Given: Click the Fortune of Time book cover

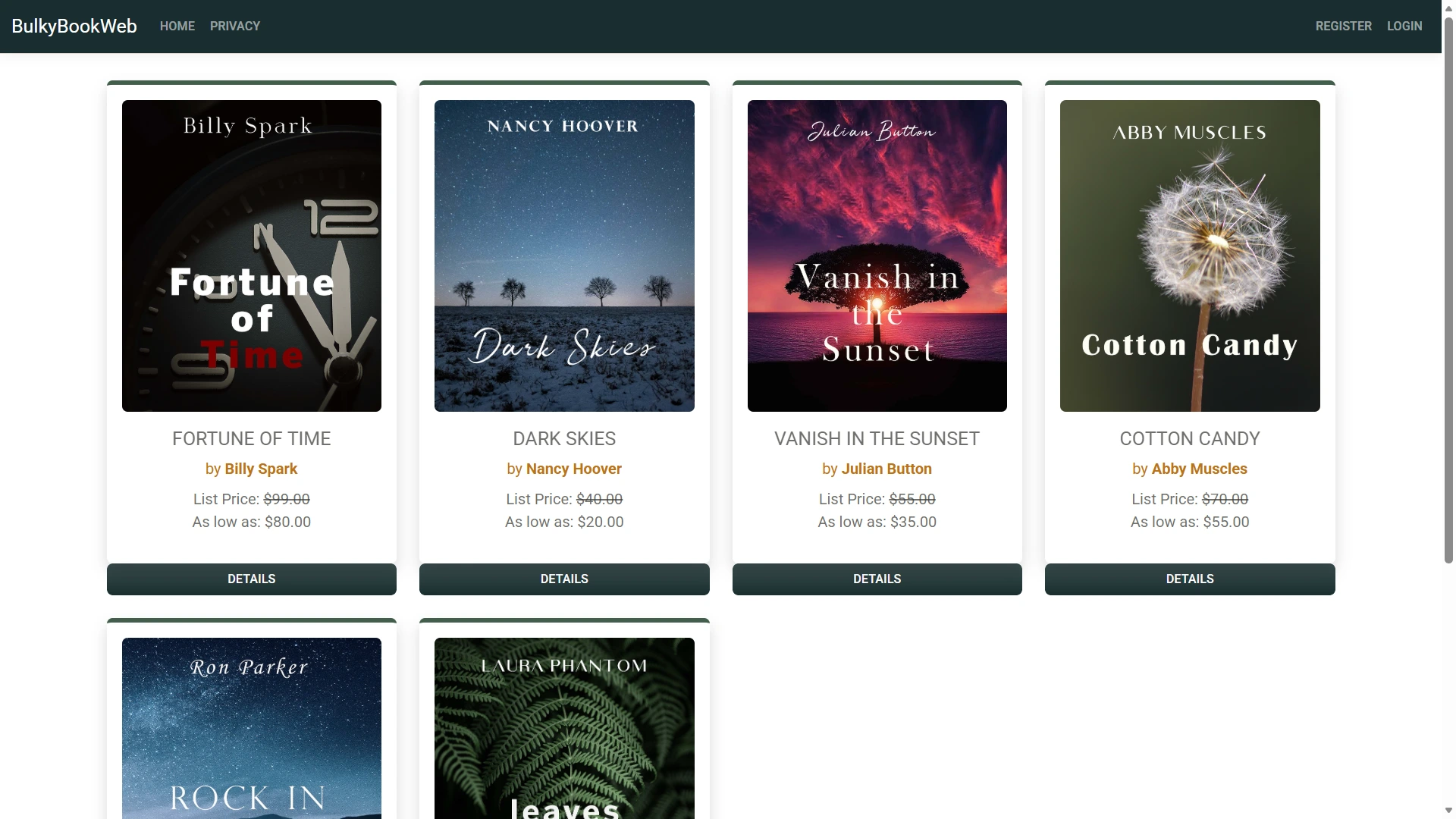Looking at the screenshot, I should (251, 256).
